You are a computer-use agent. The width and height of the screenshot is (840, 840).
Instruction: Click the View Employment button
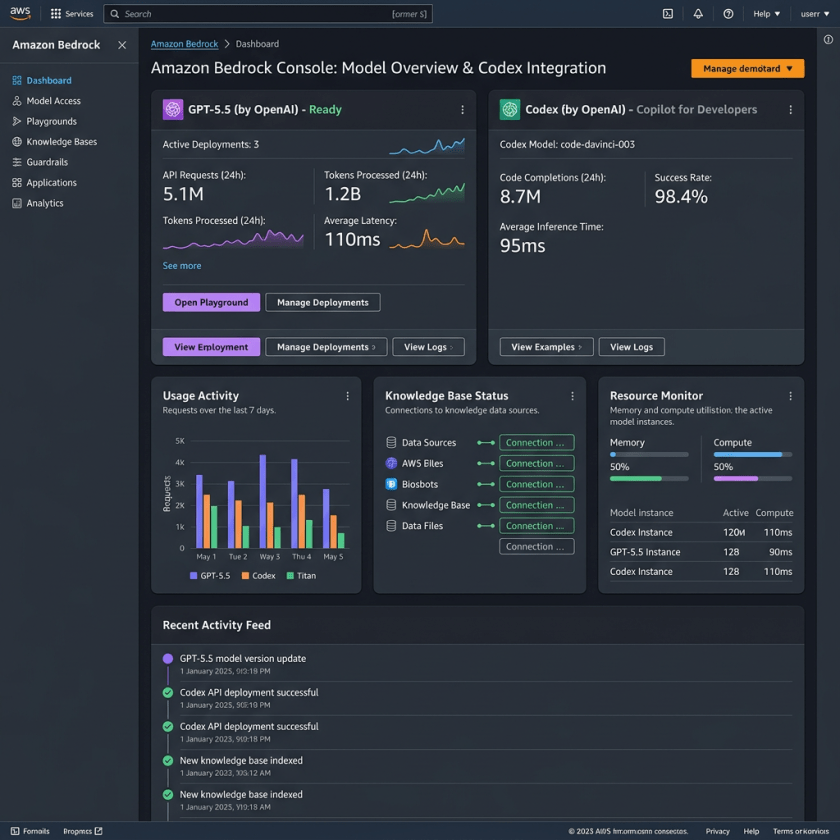(x=211, y=347)
